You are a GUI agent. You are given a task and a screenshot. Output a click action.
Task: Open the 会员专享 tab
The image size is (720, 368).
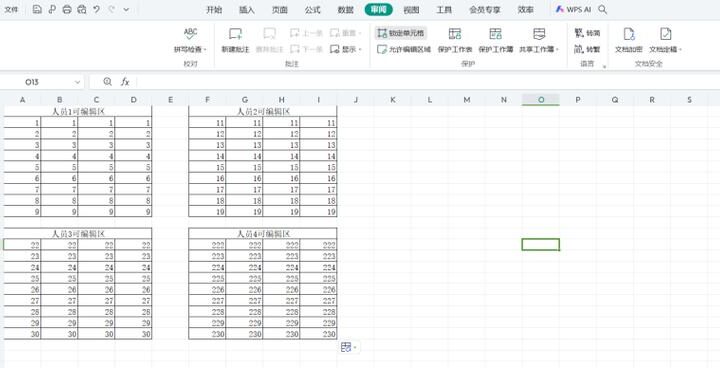click(x=485, y=10)
